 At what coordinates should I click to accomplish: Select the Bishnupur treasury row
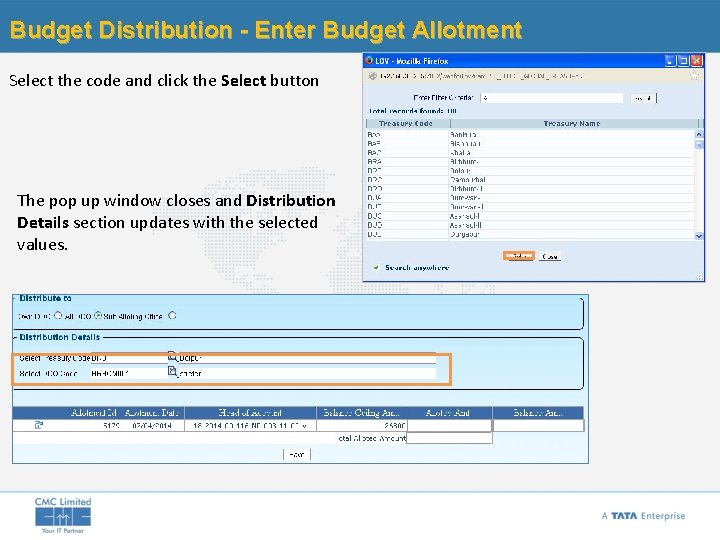(x=530, y=144)
